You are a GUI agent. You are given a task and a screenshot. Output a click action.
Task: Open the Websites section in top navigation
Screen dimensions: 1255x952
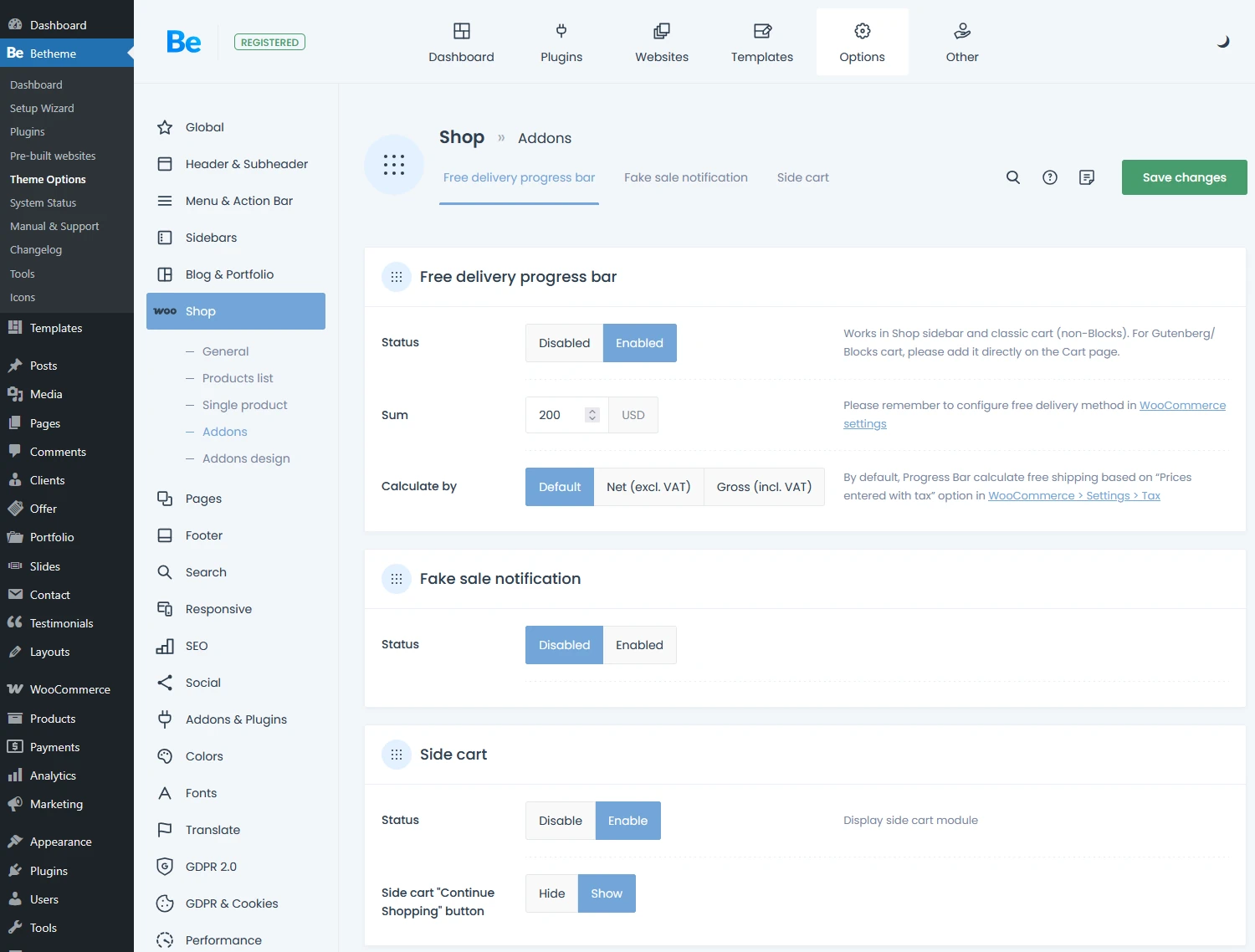pos(661,42)
